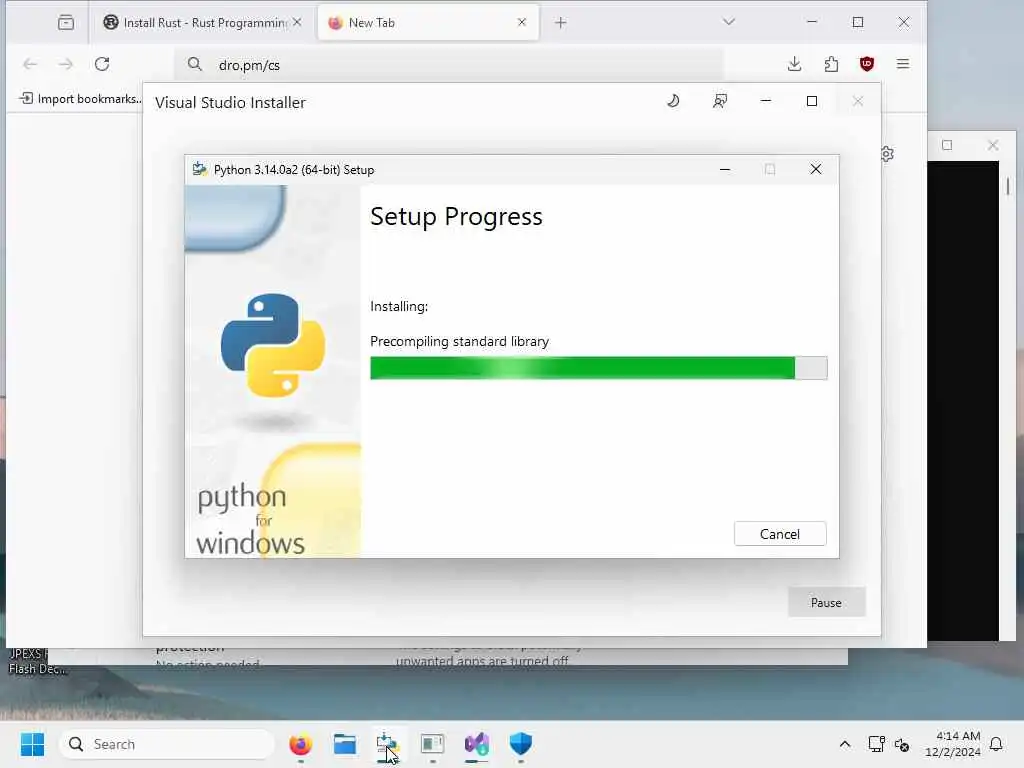
Task: Open Visual Studio Installer taskbar icon
Action: (477, 744)
